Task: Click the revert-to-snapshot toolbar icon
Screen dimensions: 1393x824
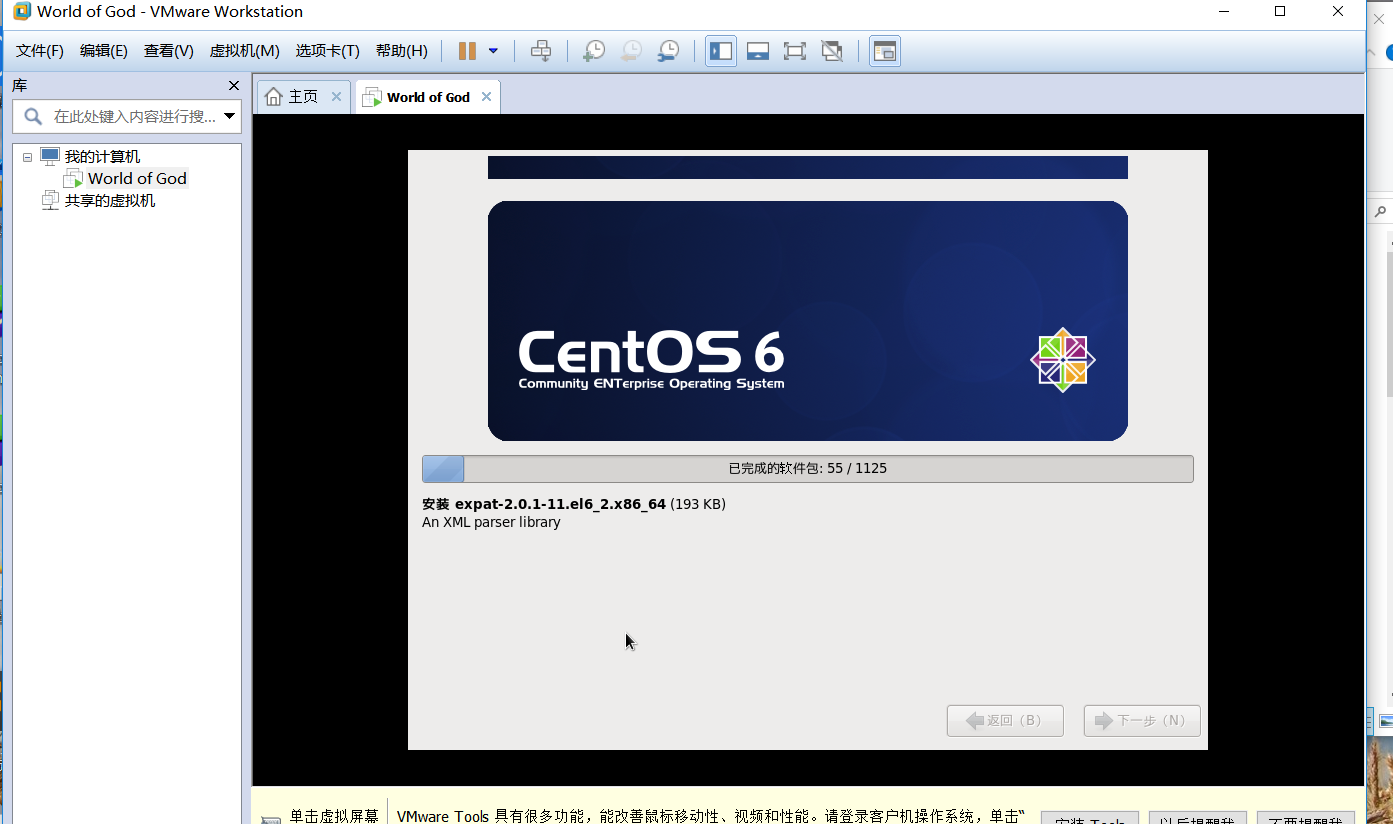Action: click(631, 51)
